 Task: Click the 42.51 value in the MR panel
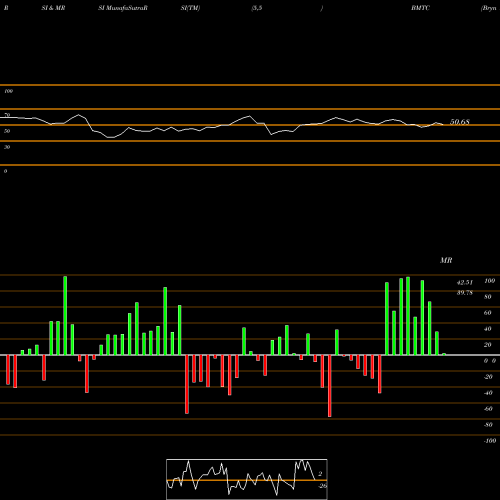465,283
